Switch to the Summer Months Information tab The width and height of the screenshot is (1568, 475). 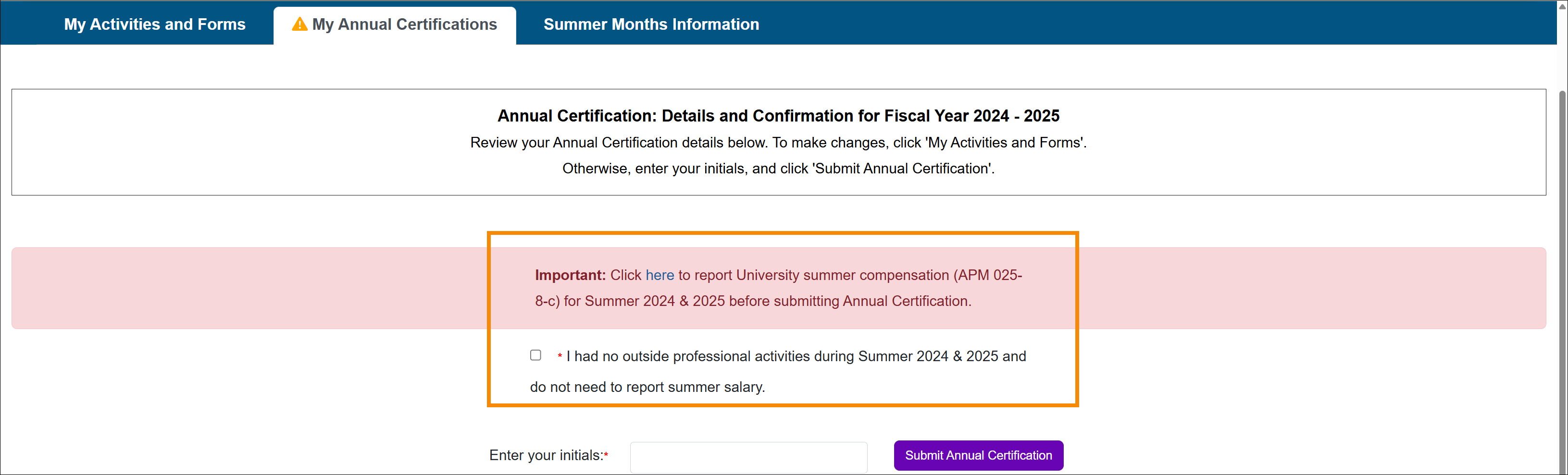pyautogui.click(x=651, y=24)
